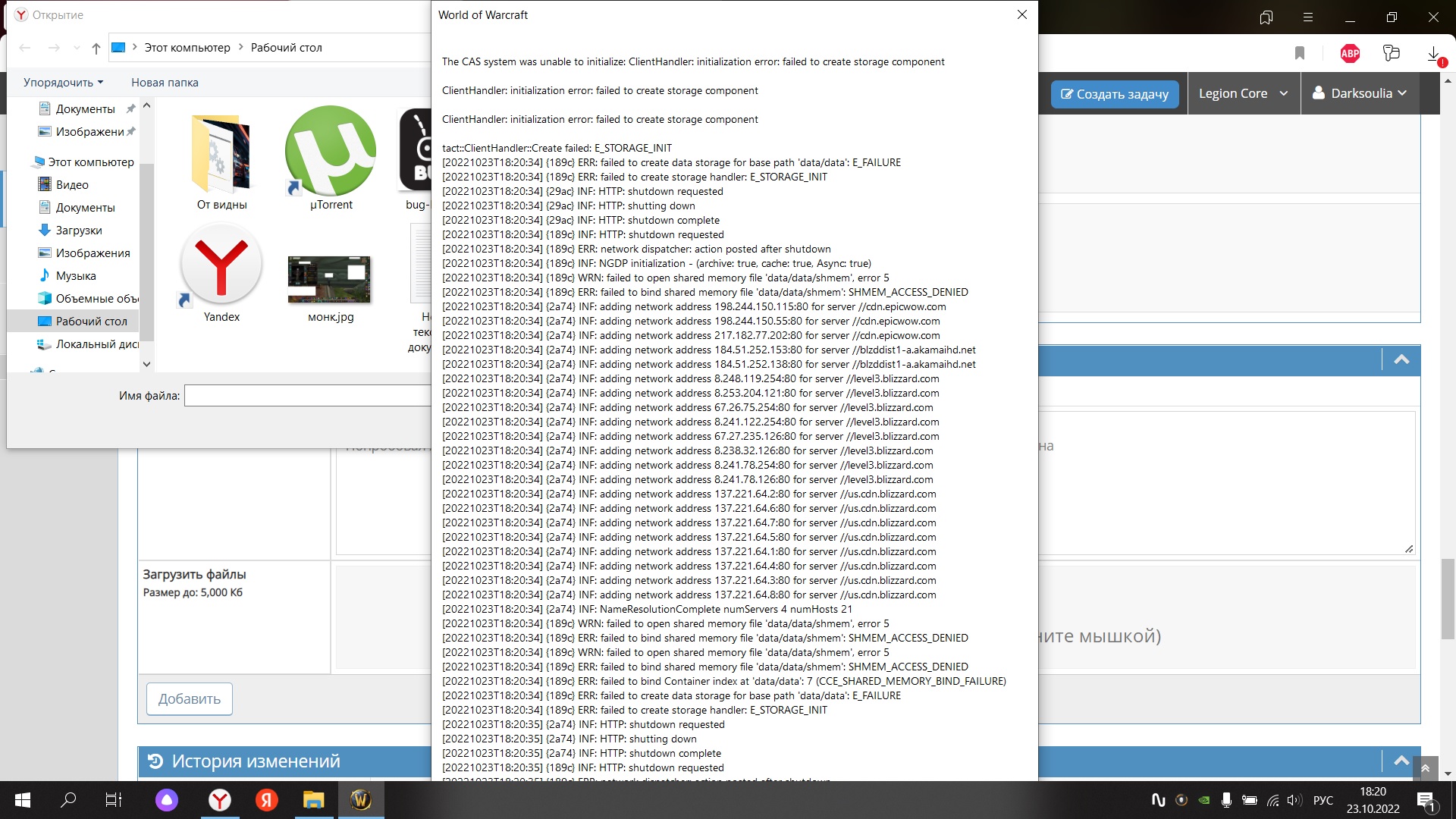Open the От видны folder
1456x819 pixels.
pos(221,155)
